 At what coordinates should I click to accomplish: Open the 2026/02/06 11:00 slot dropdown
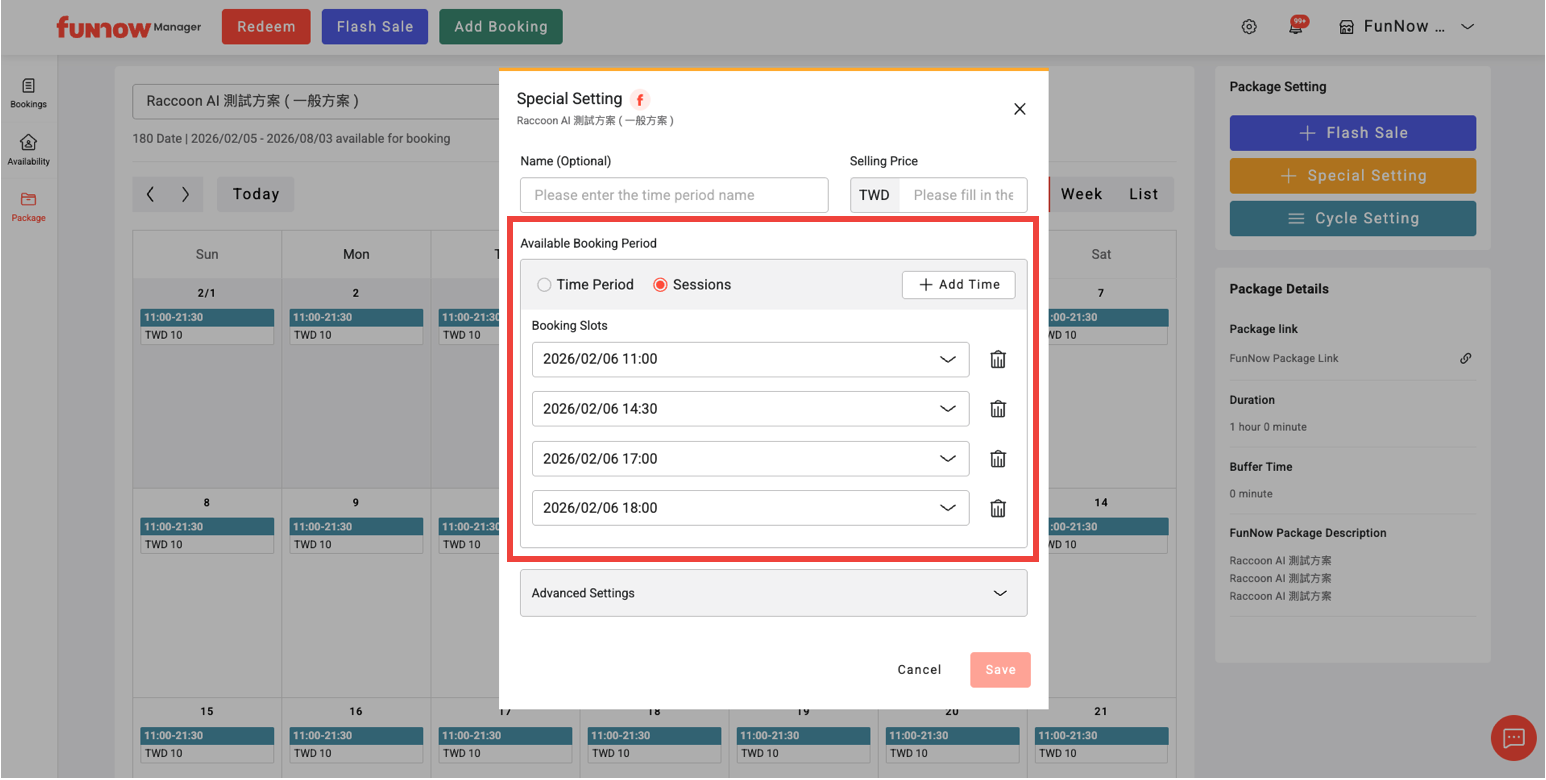tap(750, 359)
